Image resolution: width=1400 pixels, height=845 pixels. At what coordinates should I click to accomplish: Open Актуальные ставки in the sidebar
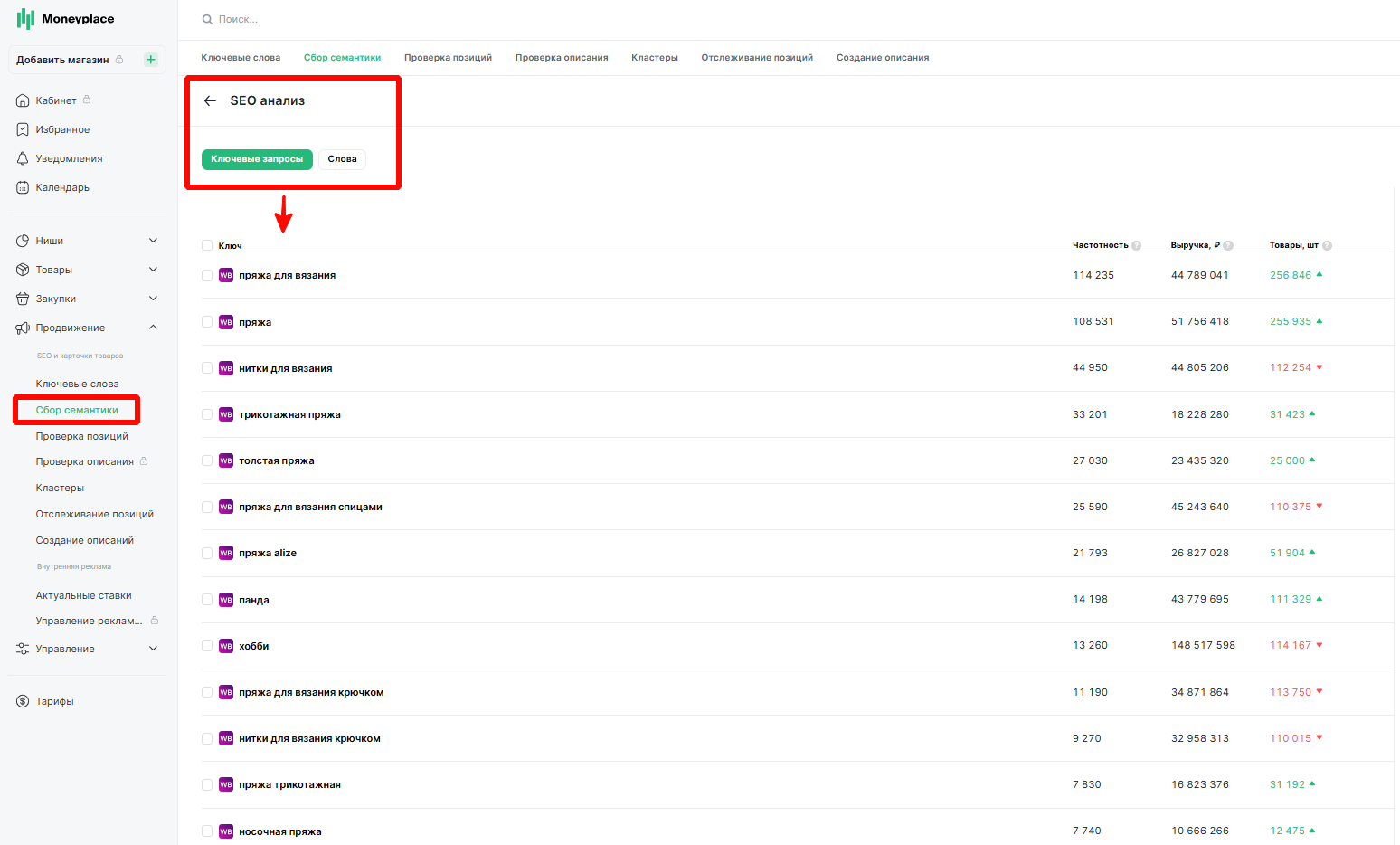[x=83, y=595]
